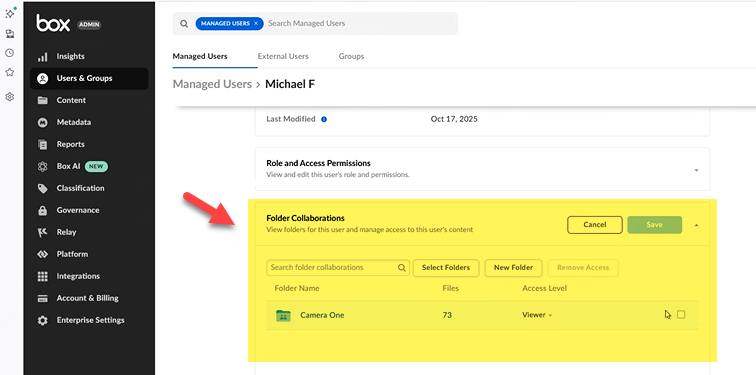Click the Governance lock icon
The height and width of the screenshot is (375, 756).
(x=42, y=211)
